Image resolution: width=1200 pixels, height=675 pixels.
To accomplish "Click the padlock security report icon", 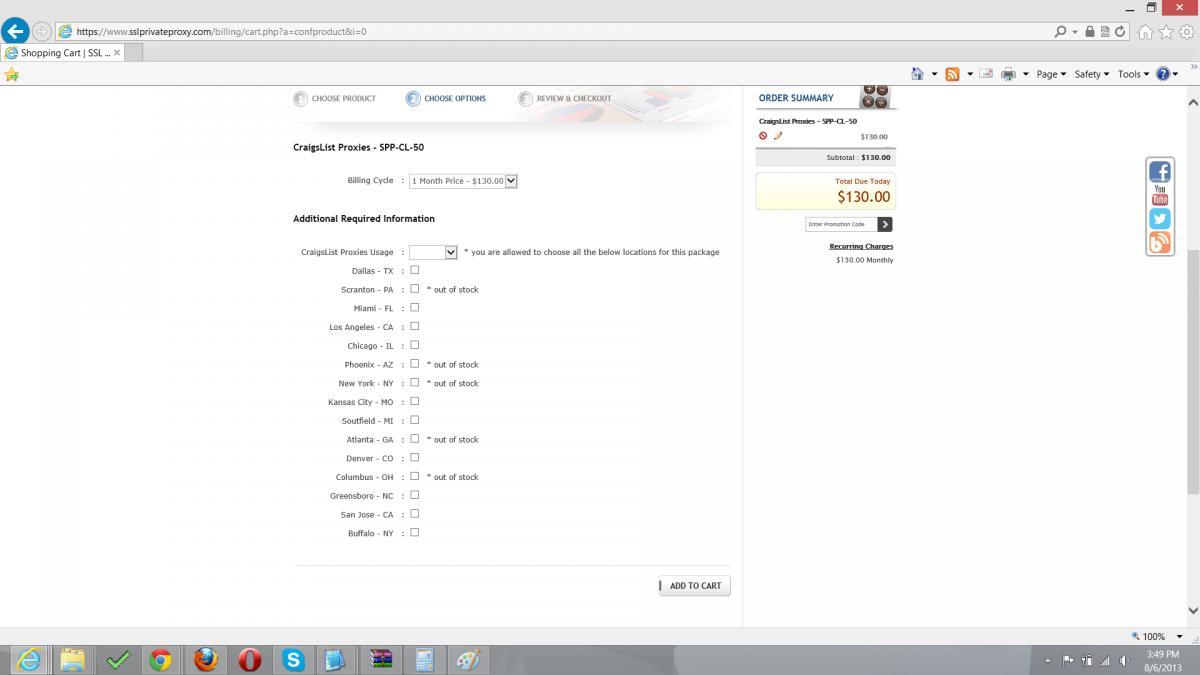I will (x=1090, y=32).
